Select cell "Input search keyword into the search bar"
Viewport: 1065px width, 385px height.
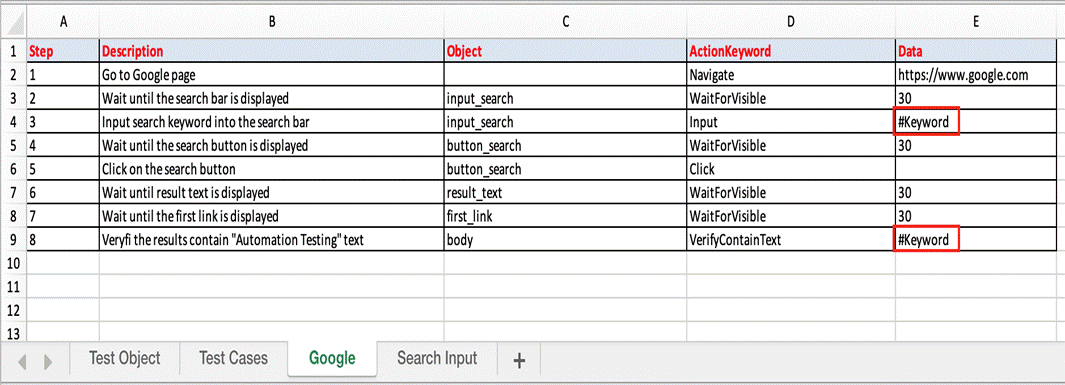272,122
